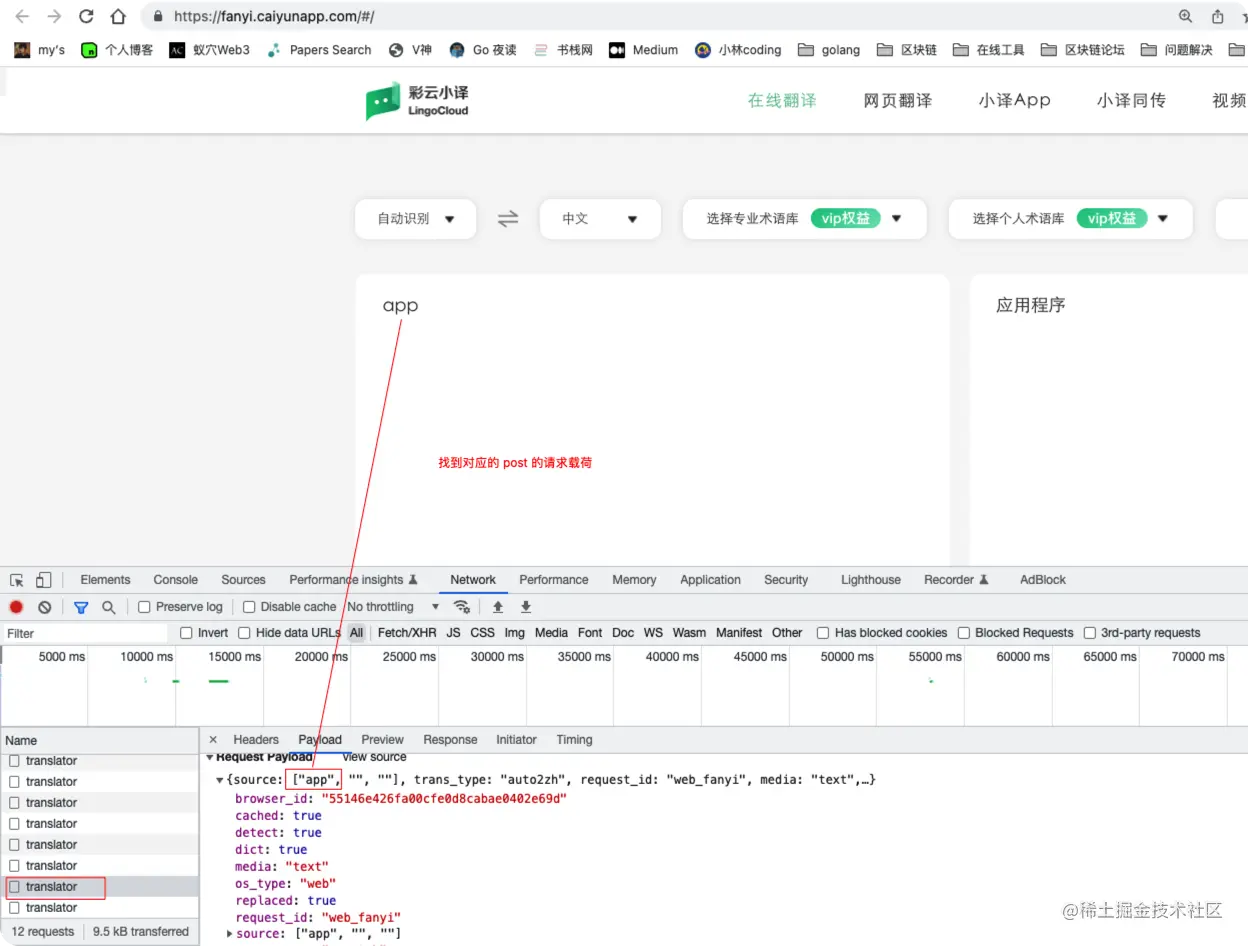Check the highlighted translator row checkbox

tap(14, 887)
